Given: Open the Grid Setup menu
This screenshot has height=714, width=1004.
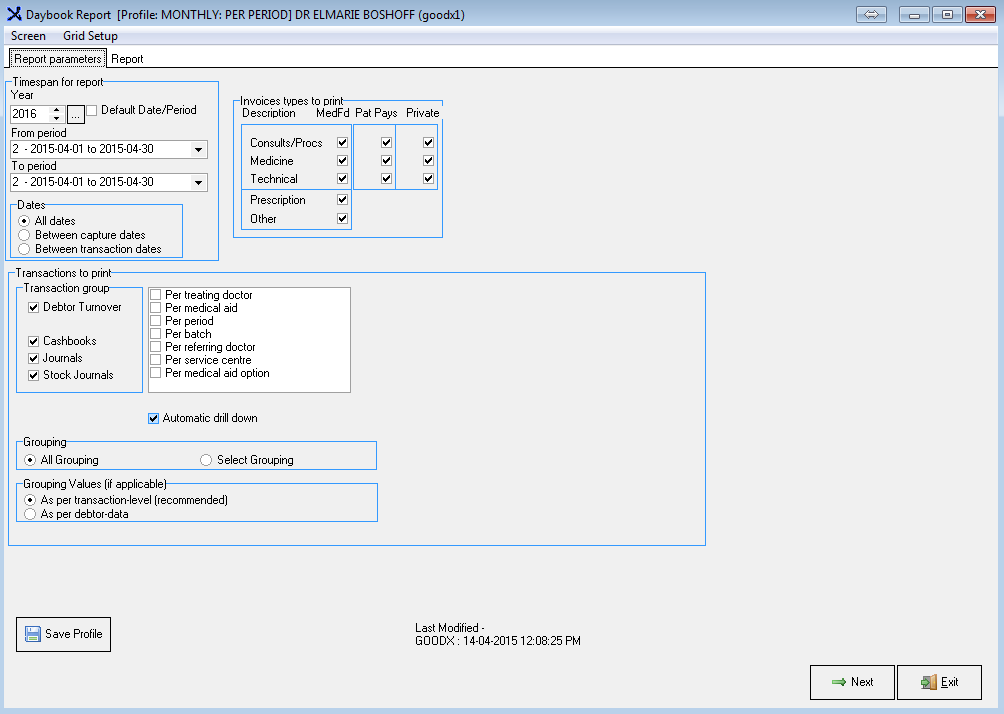Looking at the screenshot, I should pyautogui.click(x=90, y=36).
